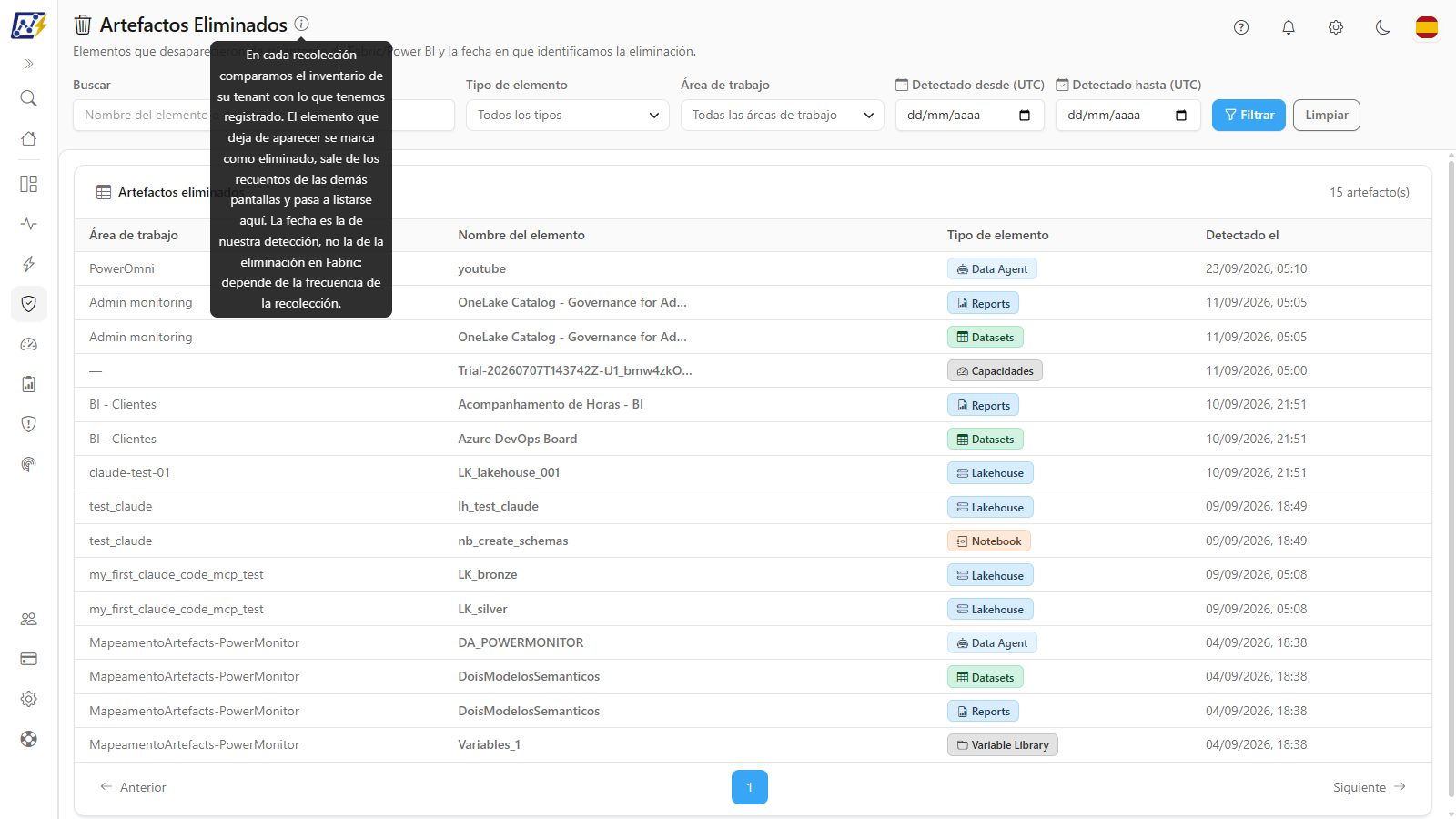Open the clipboard chart icon in the sidebar
Image resolution: width=1456 pixels, height=819 pixels.
pos(29,384)
